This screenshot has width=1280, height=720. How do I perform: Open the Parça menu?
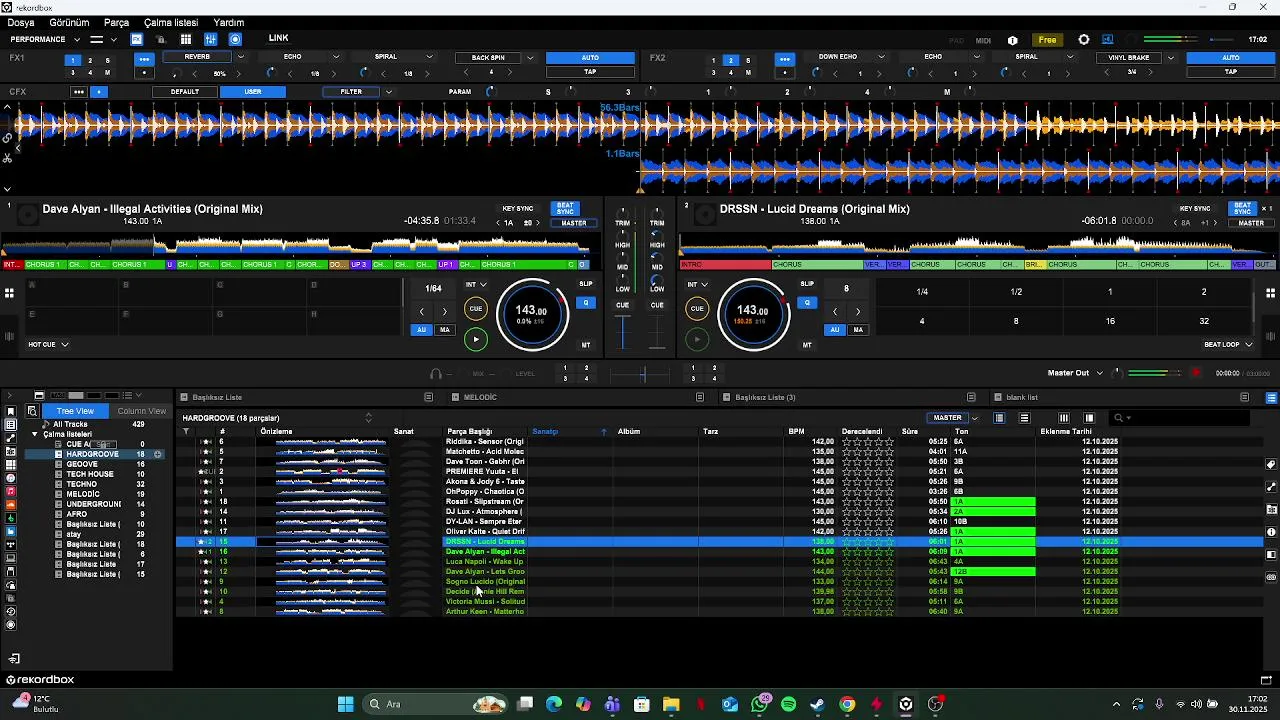point(116,22)
